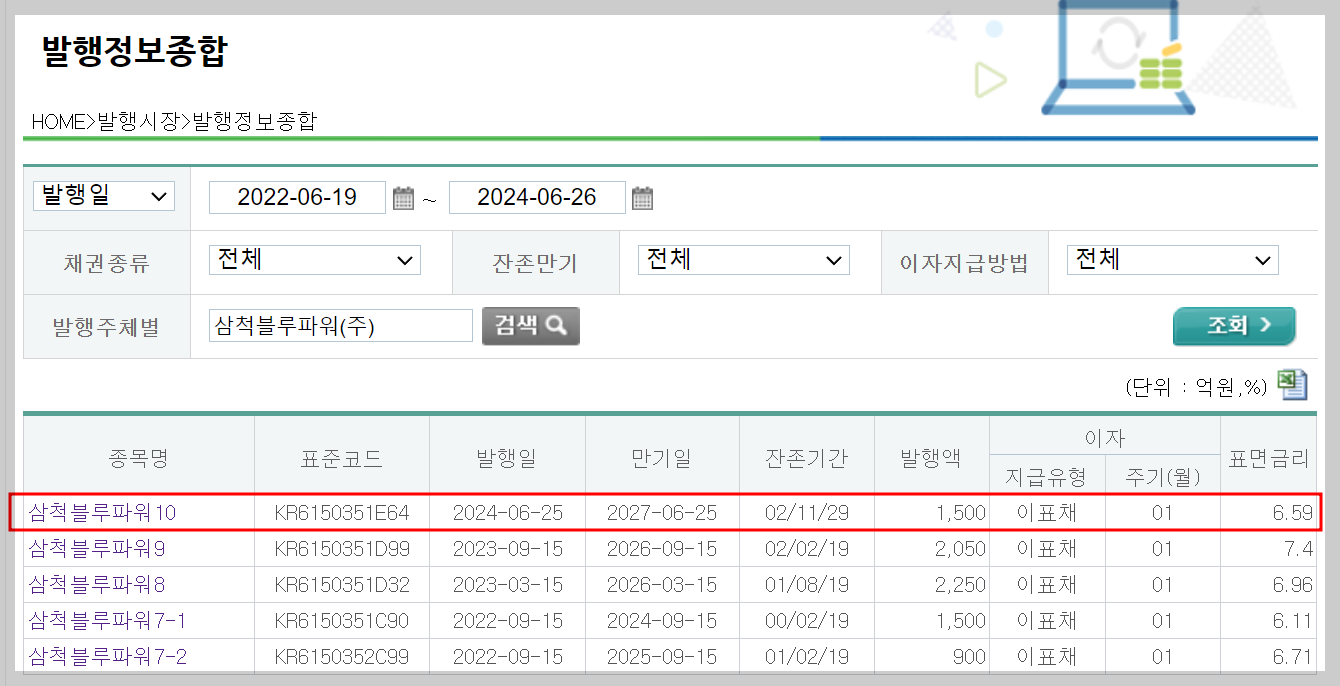Click the 발행정보종합 page title
1340x686 pixels.
click(135, 52)
